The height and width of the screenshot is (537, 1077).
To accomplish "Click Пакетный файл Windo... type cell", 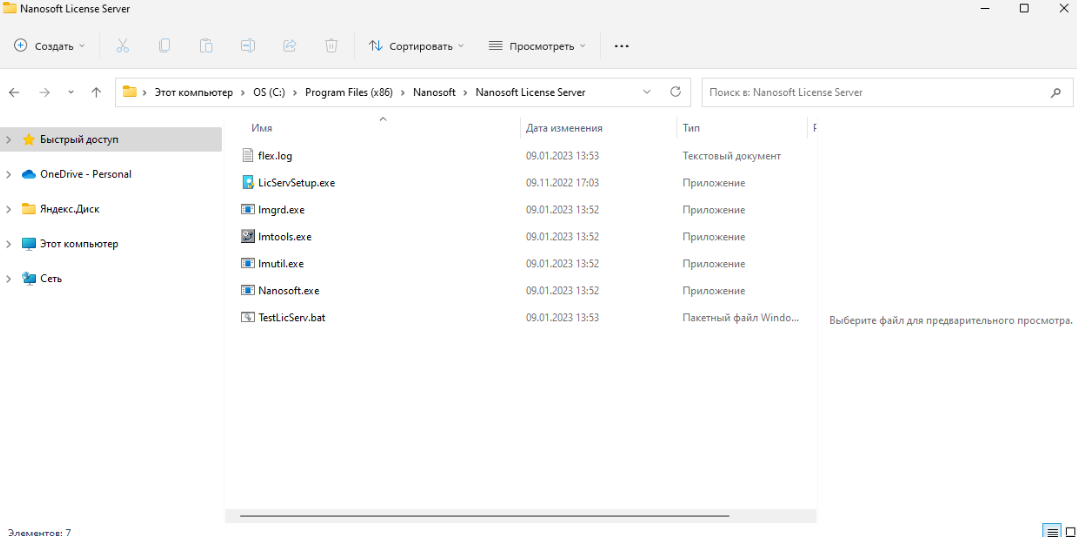I will pos(741,317).
